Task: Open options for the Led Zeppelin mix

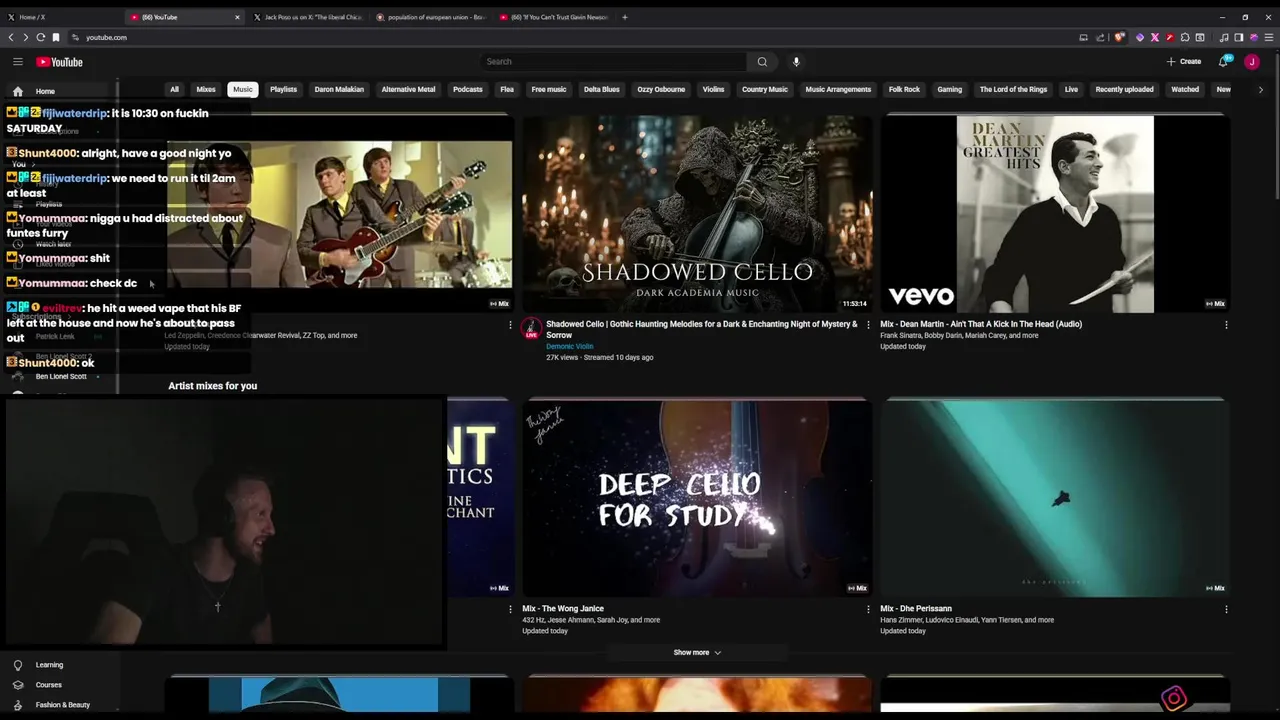Action: click(510, 325)
